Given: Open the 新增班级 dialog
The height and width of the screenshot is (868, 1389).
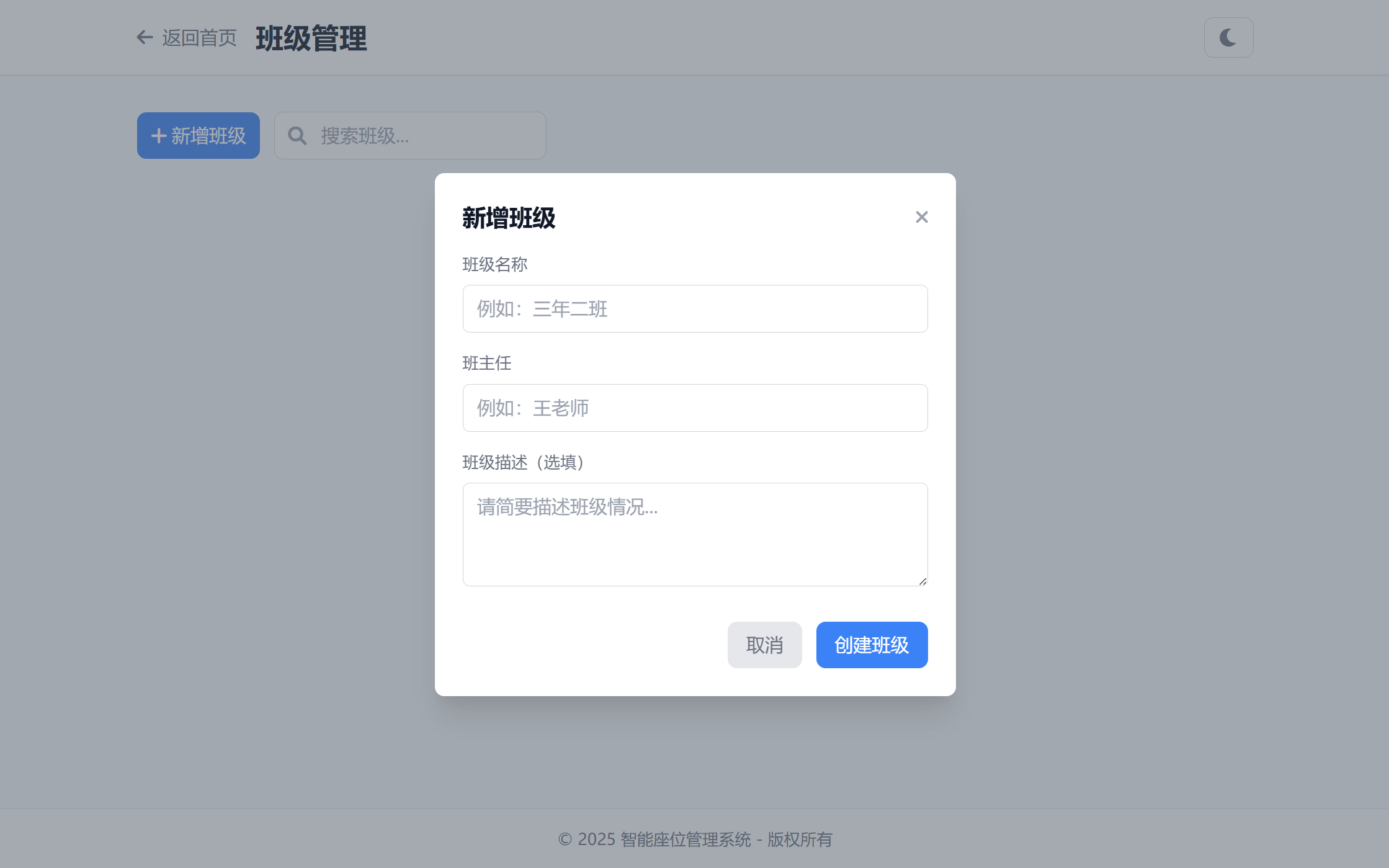Looking at the screenshot, I should tap(197, 135).
